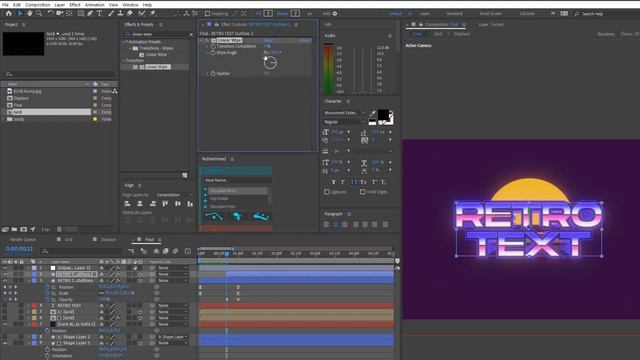The width and height of the screenshot is (640, 360).
Task: Click Align Horizontal Center icon
Action: pyautogui.click(x=140, y=204)
